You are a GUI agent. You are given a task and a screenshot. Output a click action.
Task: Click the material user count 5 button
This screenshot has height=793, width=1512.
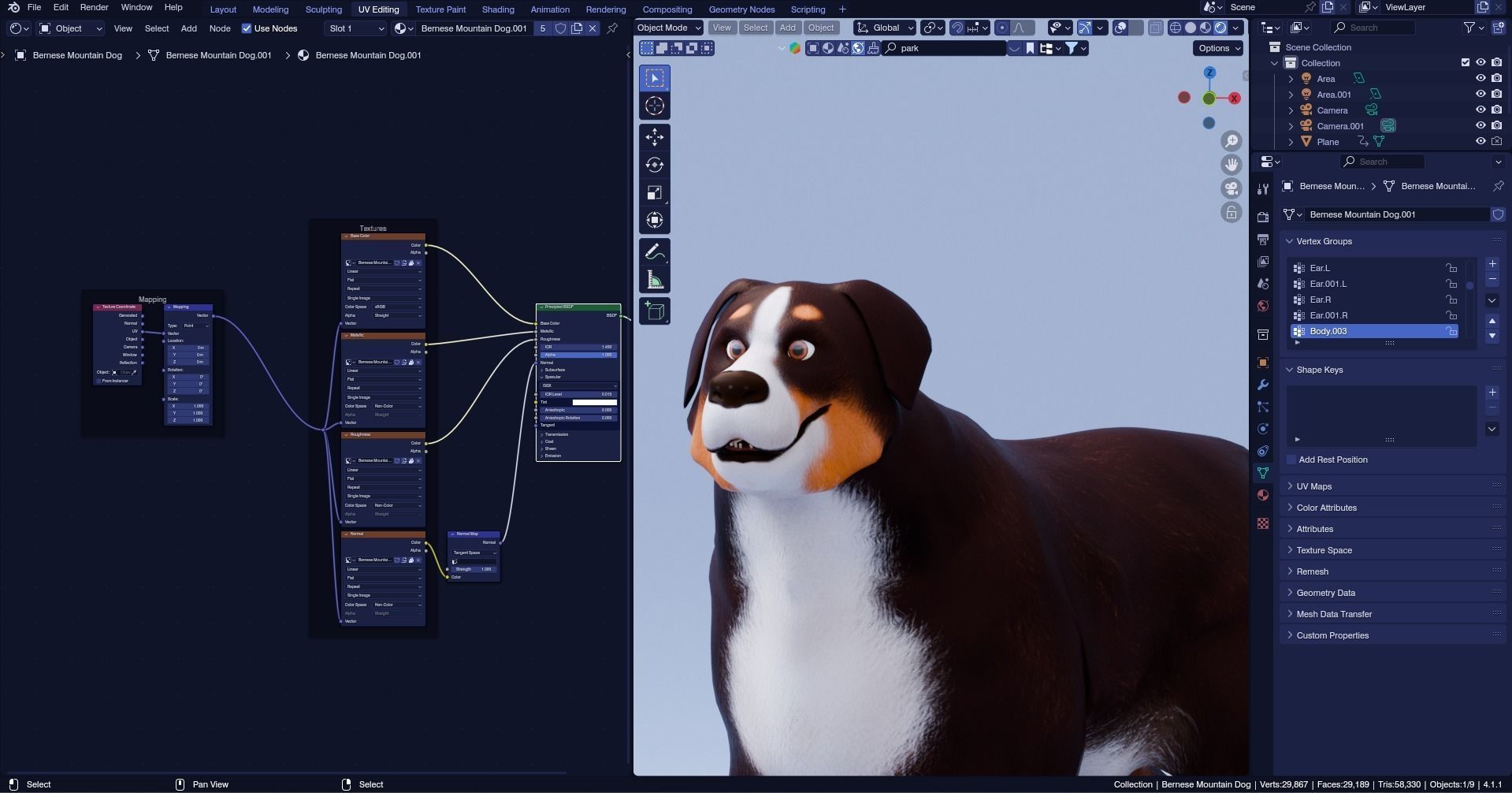tap(542, 28)
